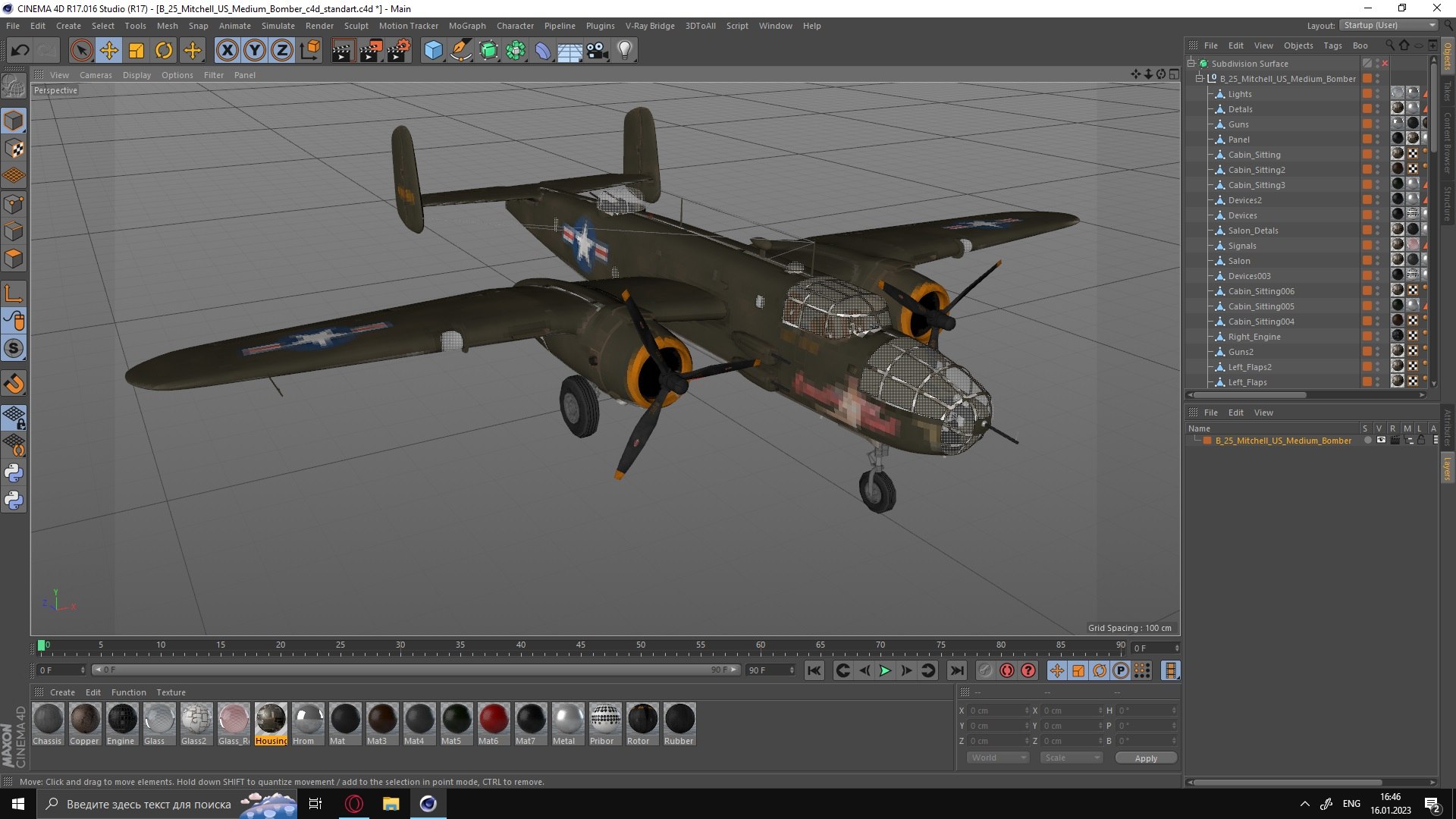1456x819 pixels.
Task: Switch to Model mode in left toolbar
Action: [x=14, y=121]
